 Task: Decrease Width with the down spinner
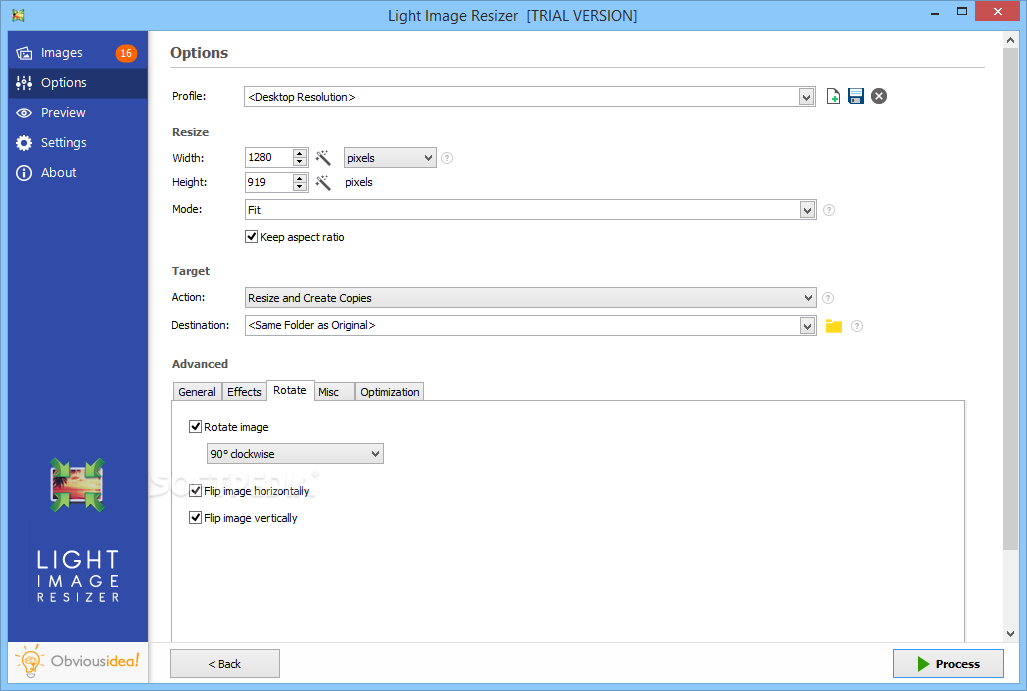point(300,162)
